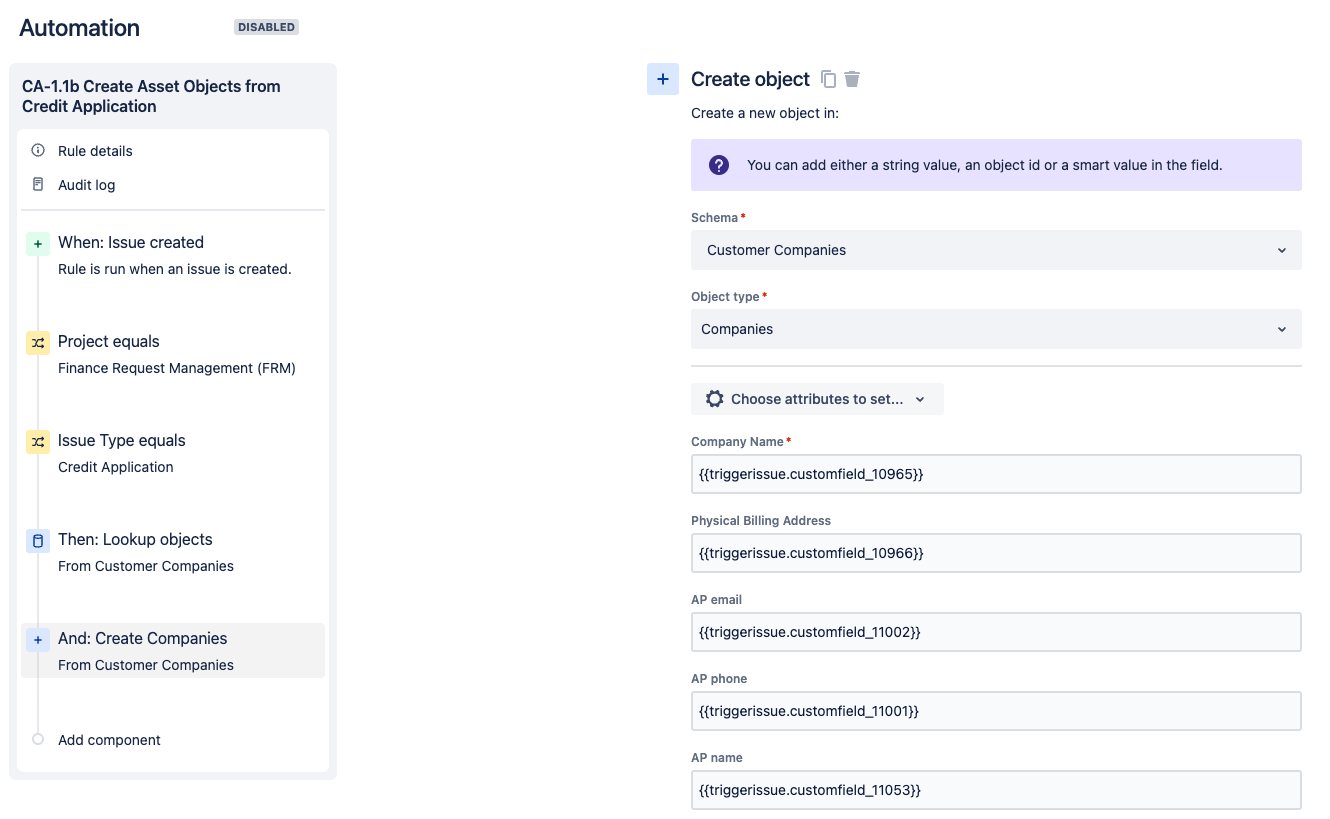Click the gear icon on Choose attributes button
The height and width of the screenshot is (819, 1330).
(x=714, y=398)
